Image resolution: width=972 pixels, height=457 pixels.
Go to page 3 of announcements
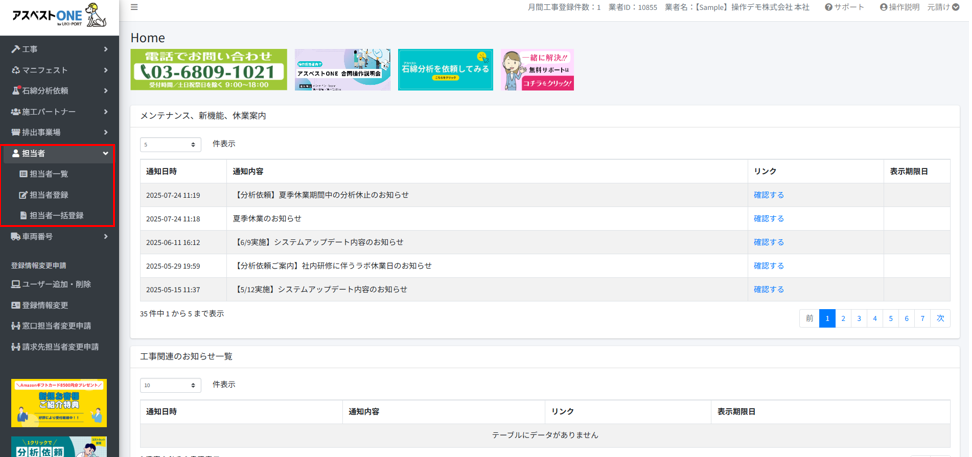click(859, 318)
